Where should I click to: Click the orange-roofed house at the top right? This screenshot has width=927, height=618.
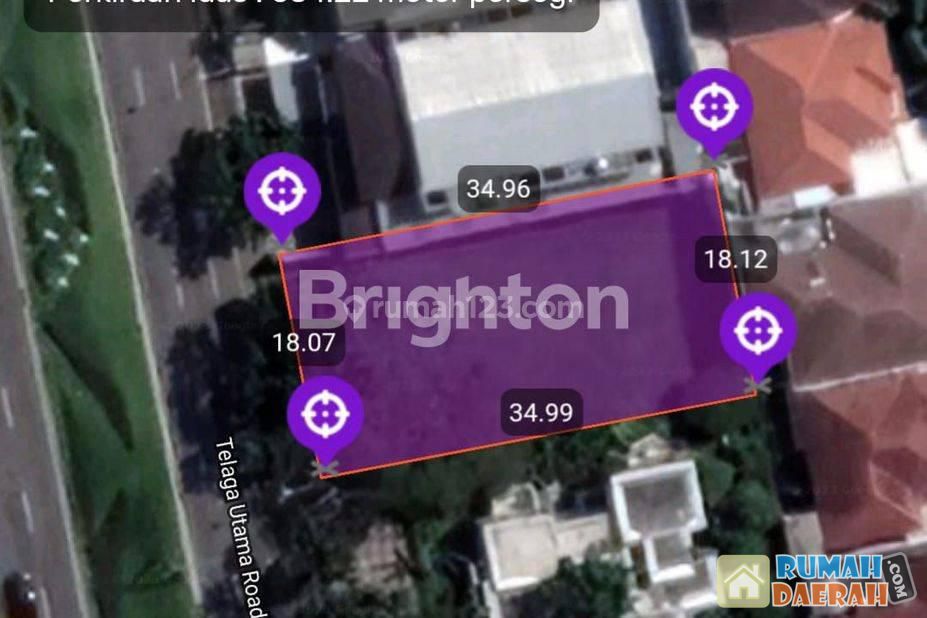pyautogui.click(x=819, y=103)
